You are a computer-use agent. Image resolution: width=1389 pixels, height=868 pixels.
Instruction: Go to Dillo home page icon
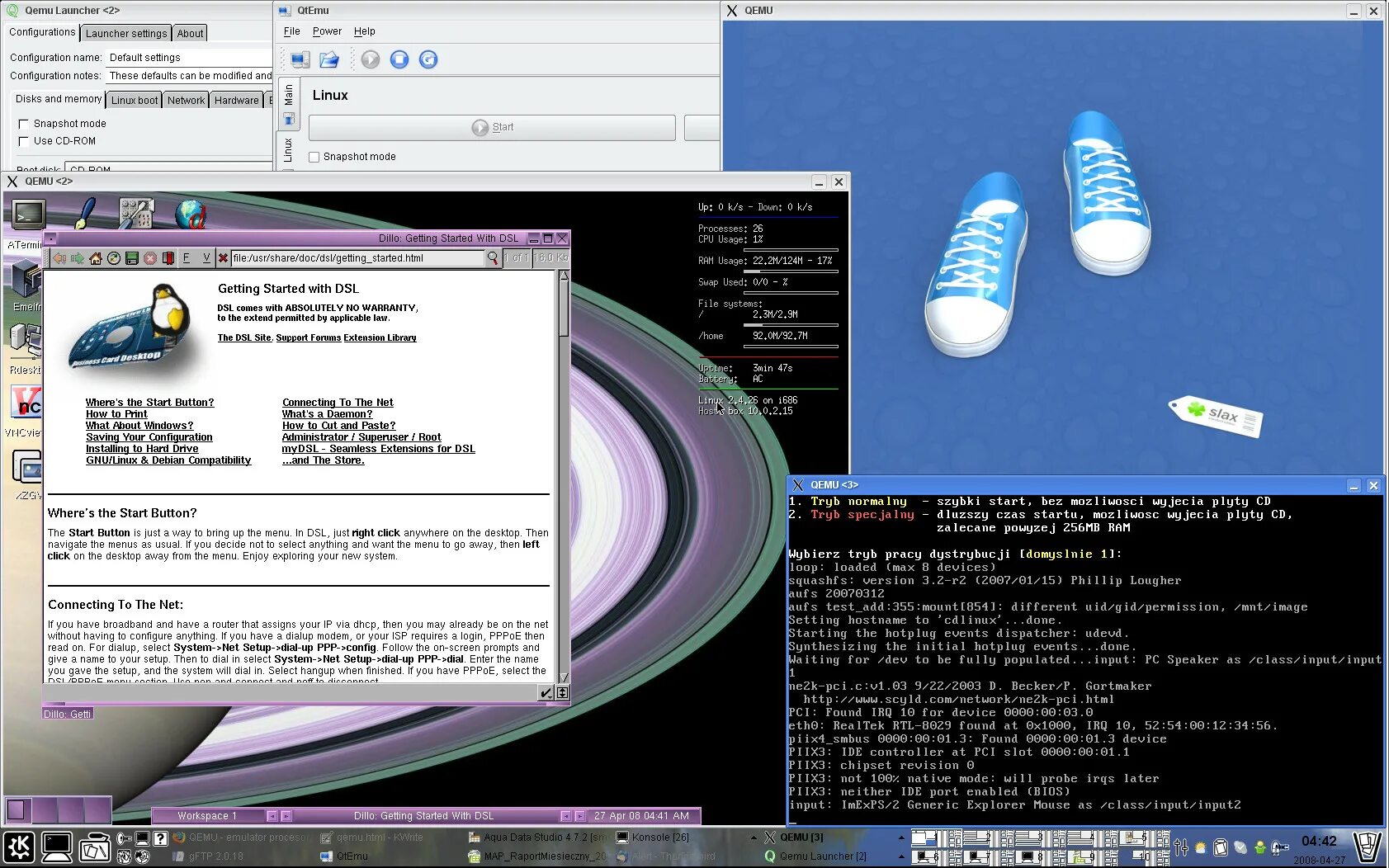(x=96, y=258)
